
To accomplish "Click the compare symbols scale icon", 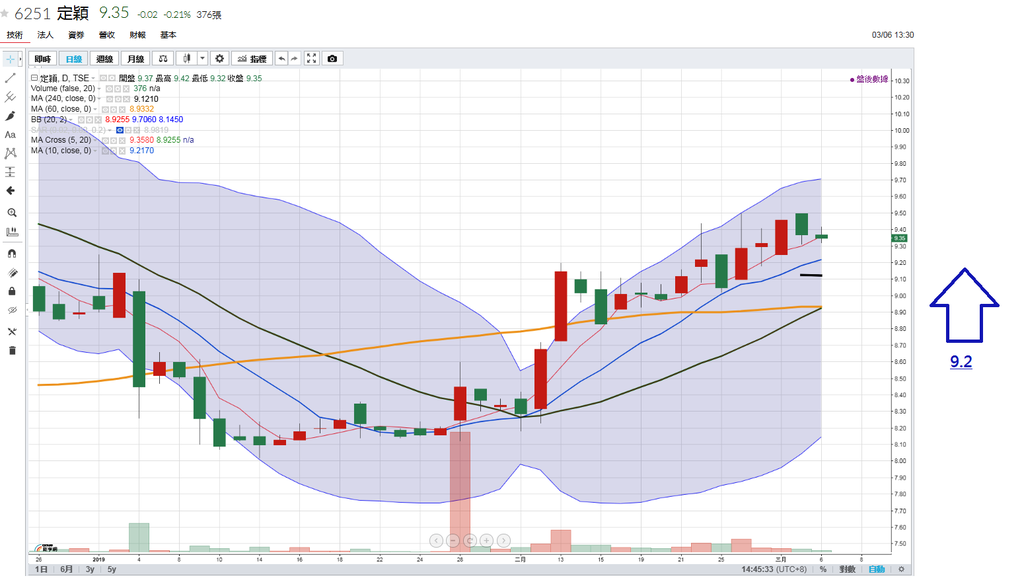I will pyautogui.click(x=163, y=59).
